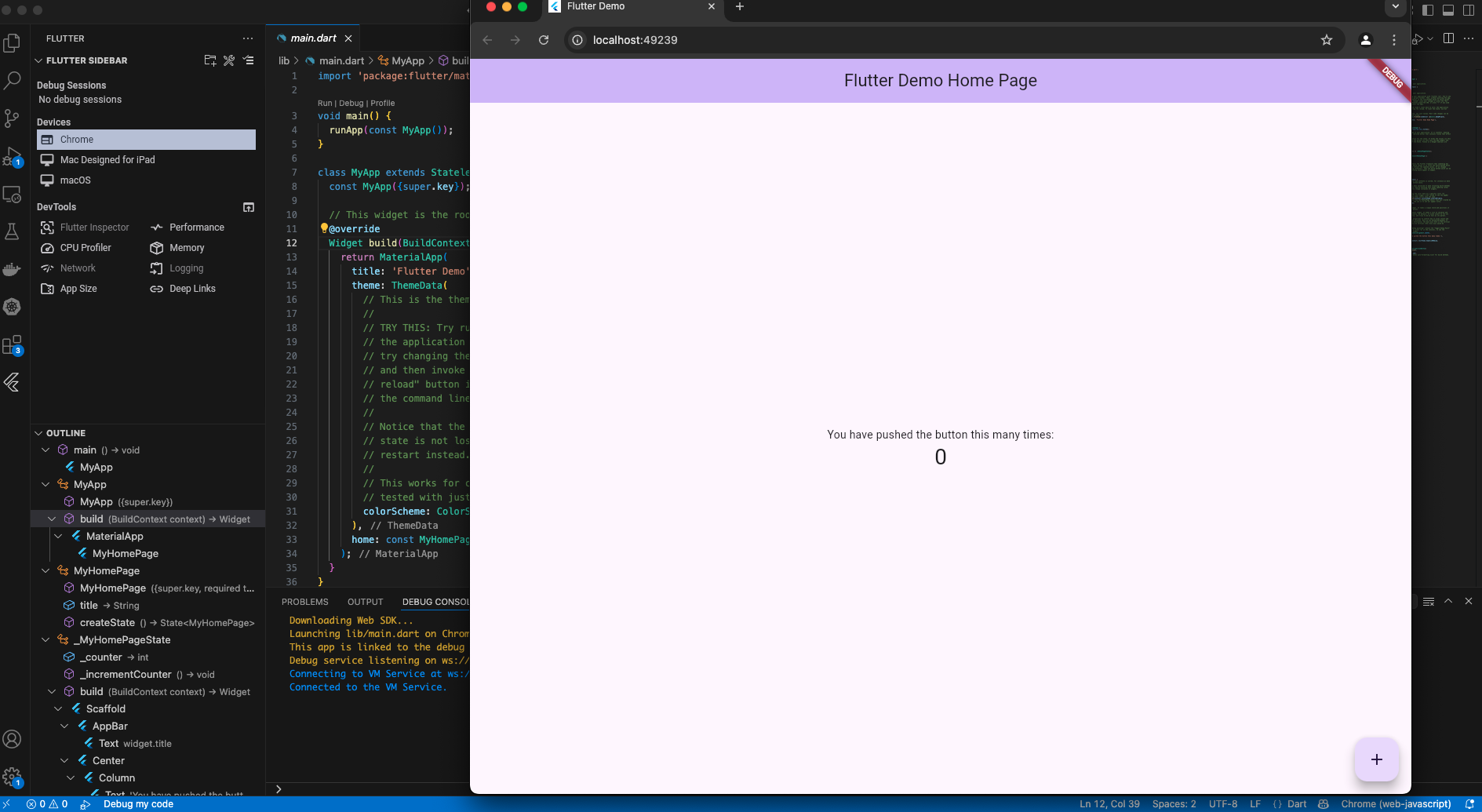Collapse the Flutter Sidebar section
Screen dimensions: 1482x812
pyautogui.click(x=38, y=60)
